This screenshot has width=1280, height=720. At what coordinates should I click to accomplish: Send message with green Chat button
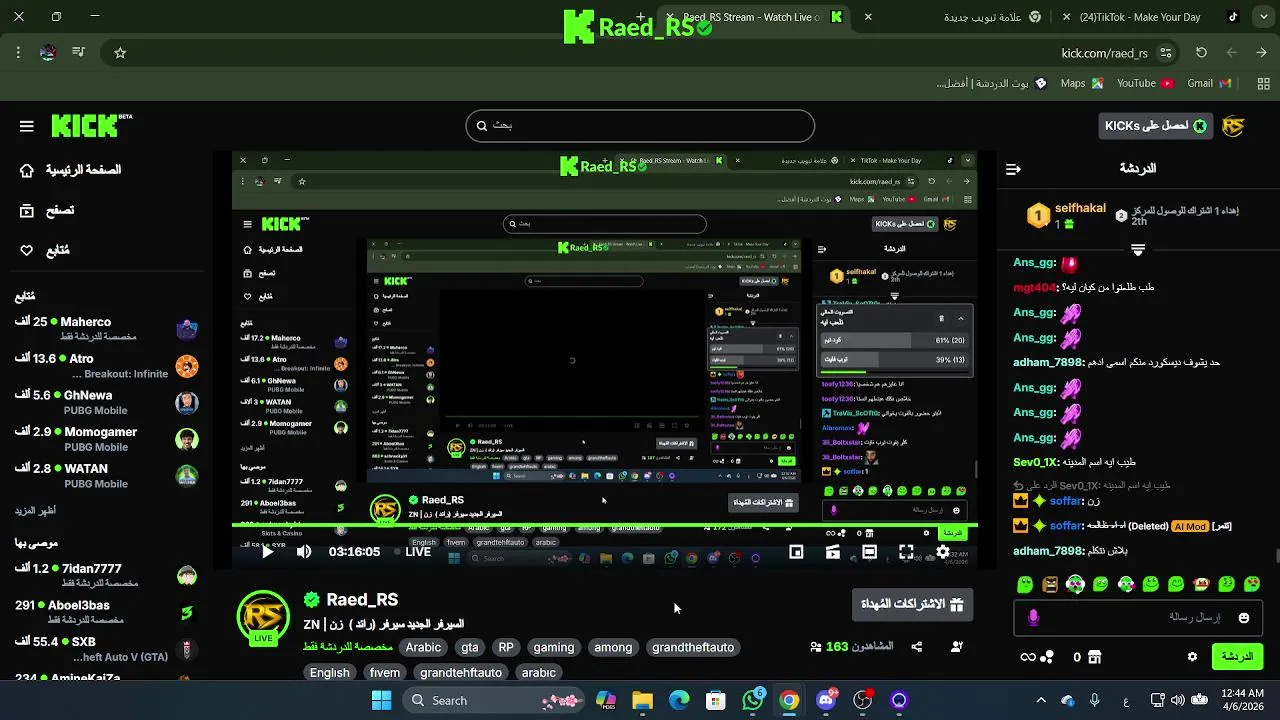tap(1238, 657)
